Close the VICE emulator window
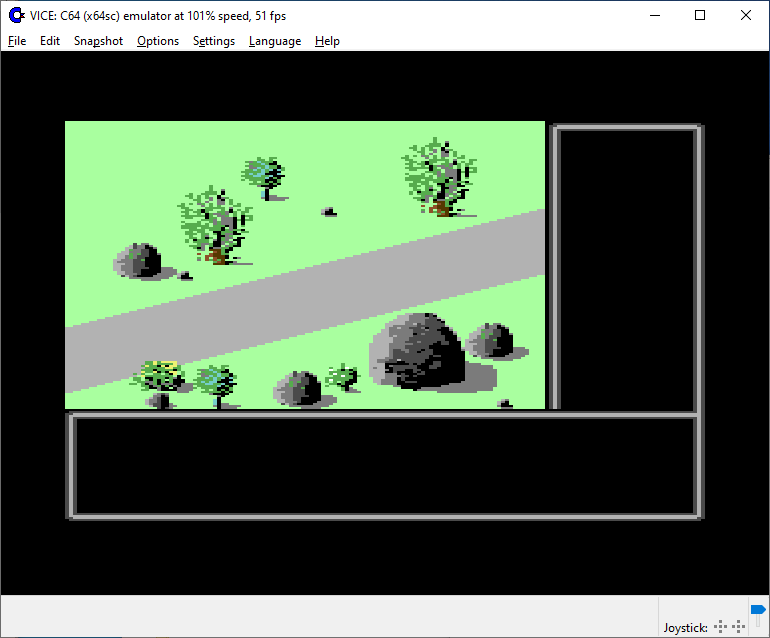Image resolution: width=770 pixels, height=638 pixels. [x=745, y=16]
